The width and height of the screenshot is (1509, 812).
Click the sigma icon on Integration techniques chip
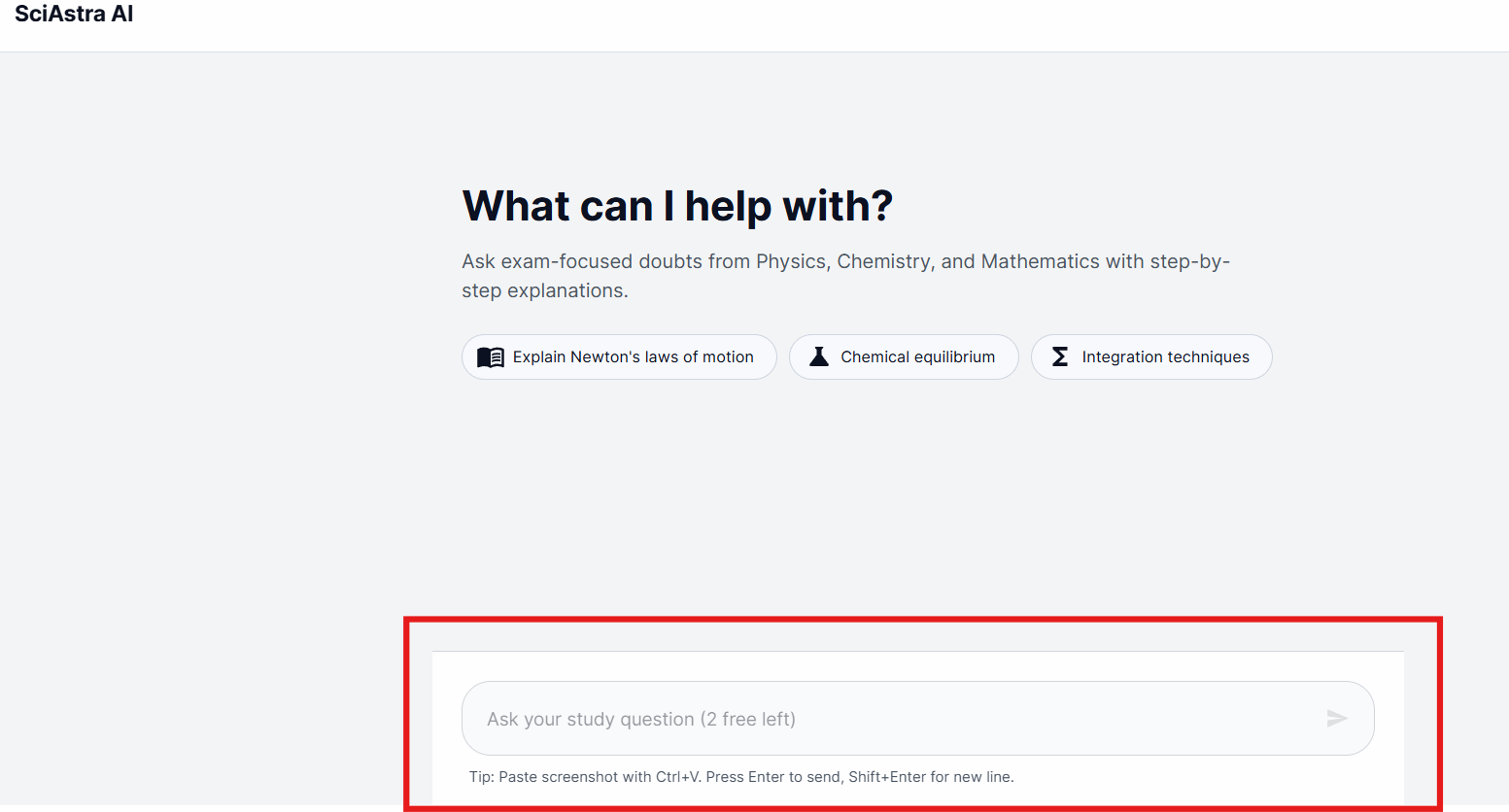pyautogui.click(x=1060, y=356)
